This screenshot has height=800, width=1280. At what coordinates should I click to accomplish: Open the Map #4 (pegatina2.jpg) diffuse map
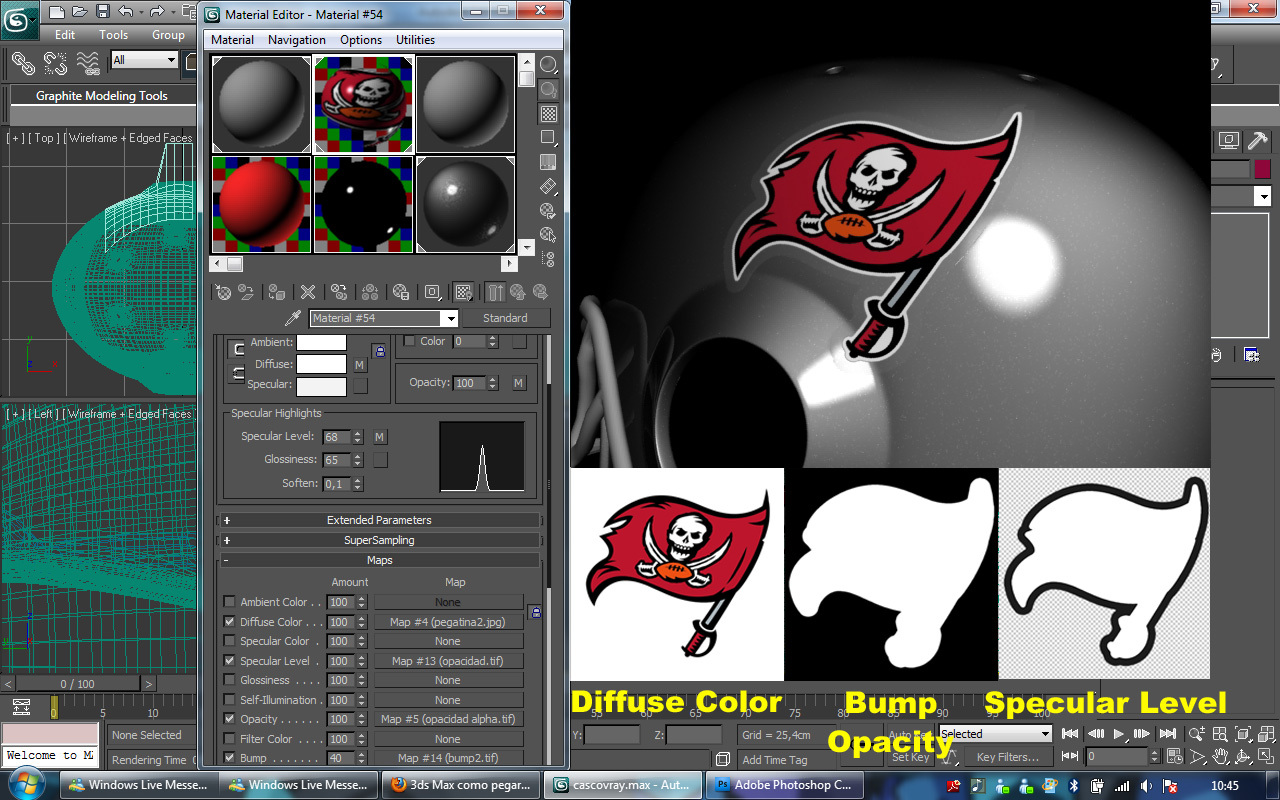pos(448,622)
